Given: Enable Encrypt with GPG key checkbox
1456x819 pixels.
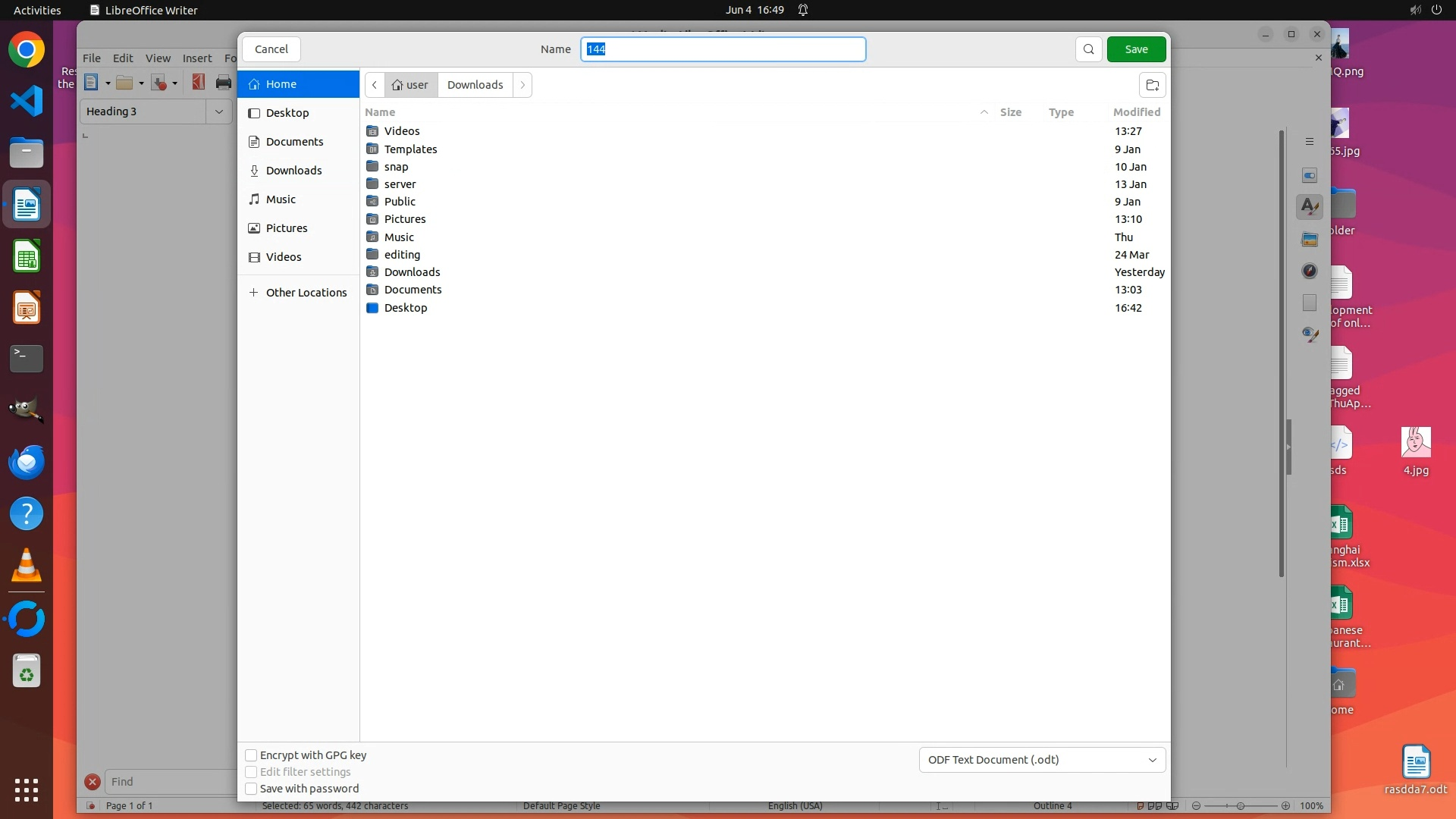Looking at the screenshot, I should (251, 755).
